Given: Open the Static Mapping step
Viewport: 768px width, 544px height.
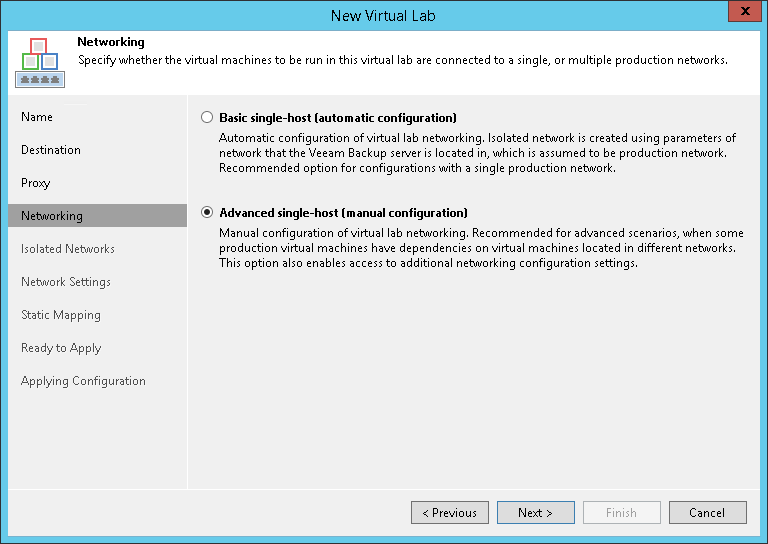Looking at the screenshot, I should click(x=61, y=315).
